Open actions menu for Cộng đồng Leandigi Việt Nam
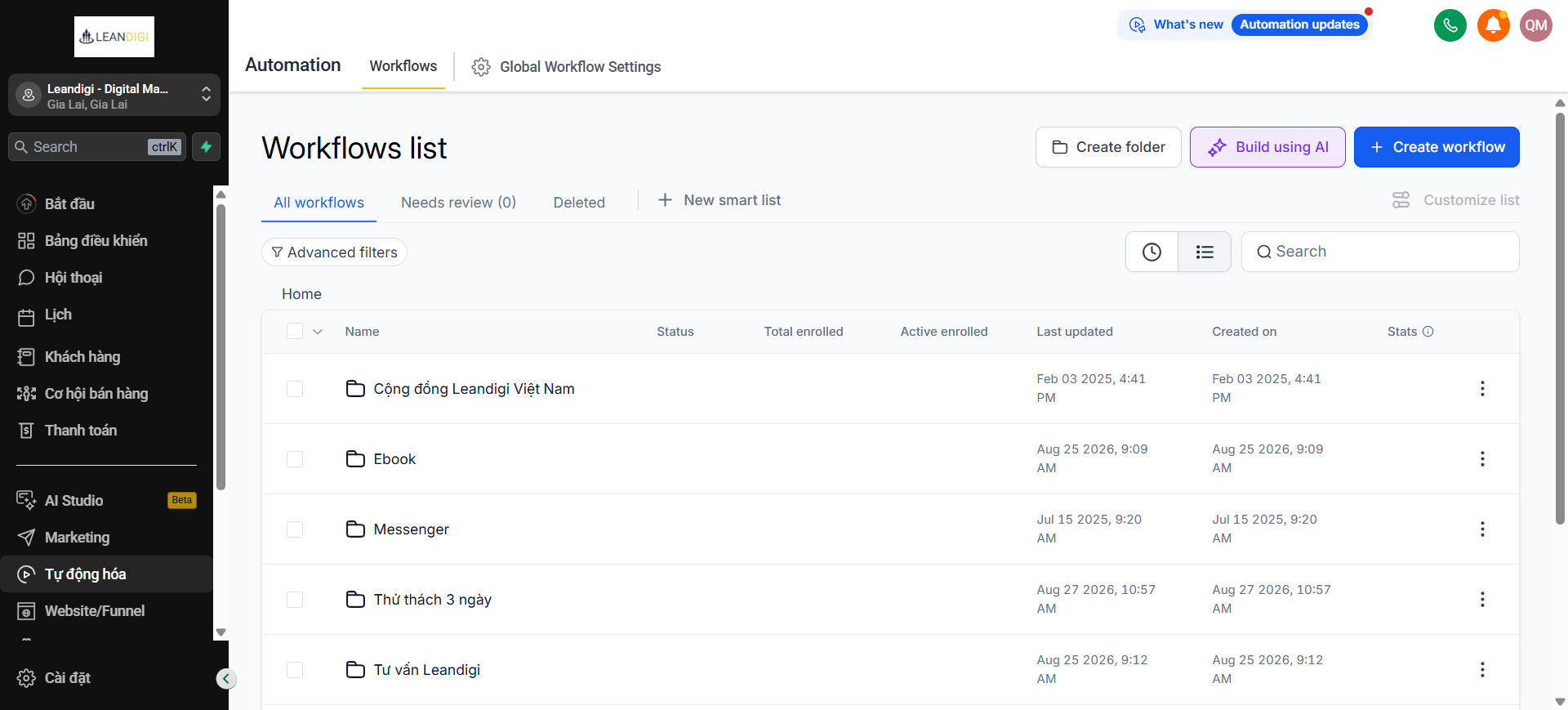The image size is (1568, 710). pyautogui.click(x=1482, y=389)
